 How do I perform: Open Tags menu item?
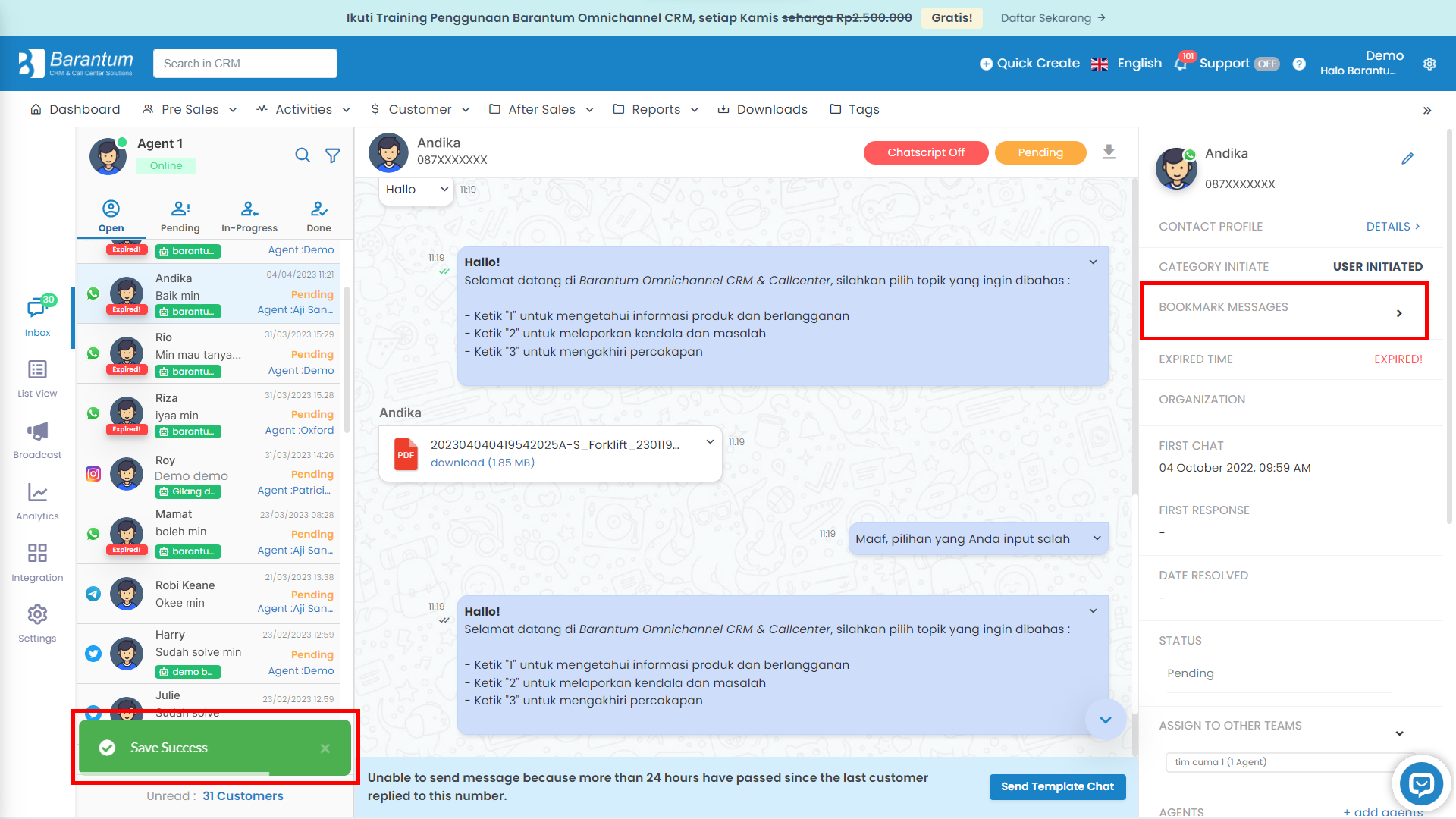[855, 109]
